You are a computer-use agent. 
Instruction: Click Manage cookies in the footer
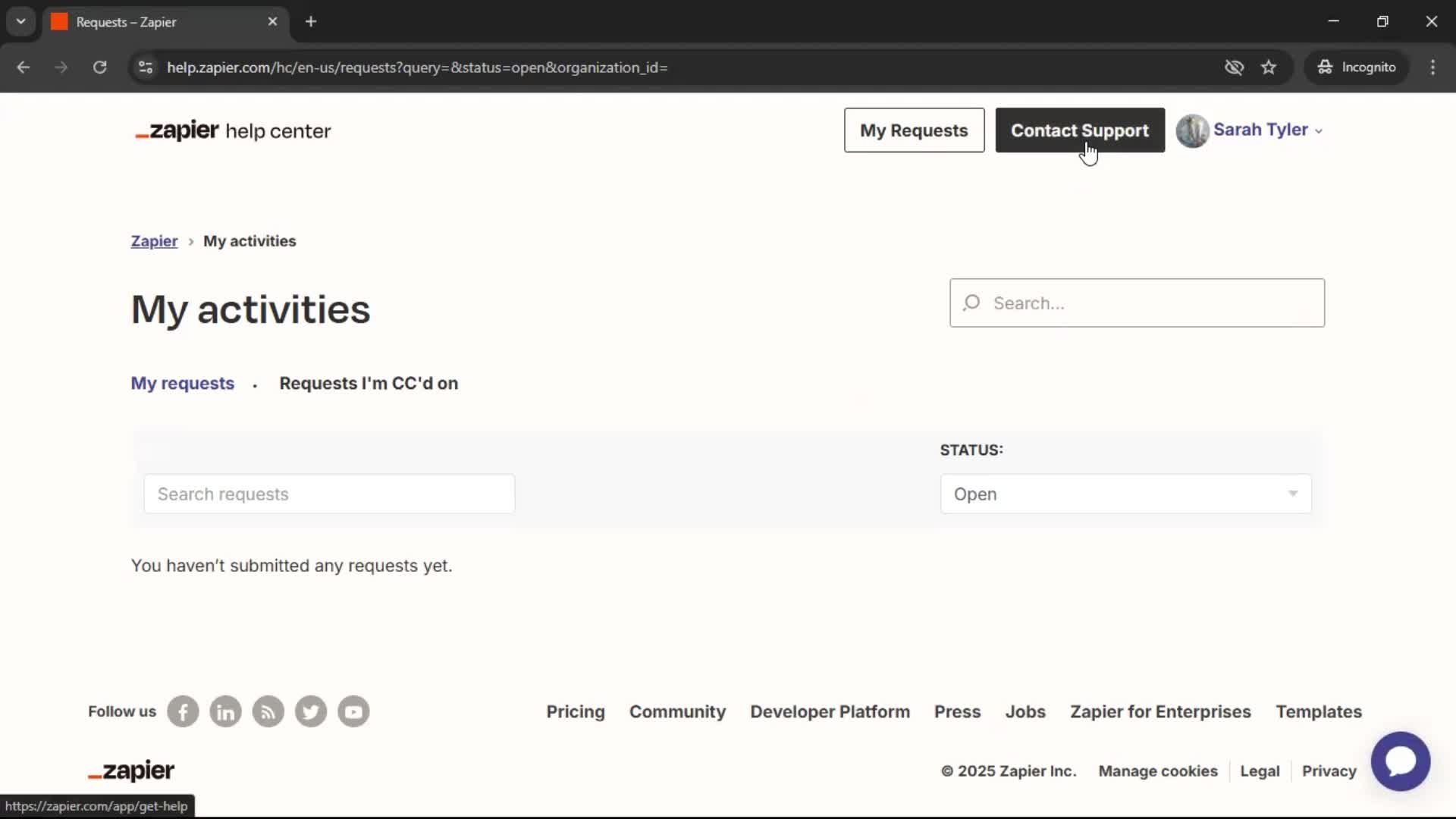(x=1158, y=771)
